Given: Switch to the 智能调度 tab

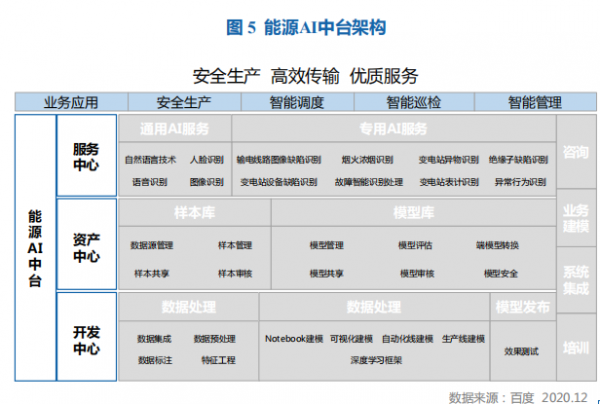Looking at the screenshot, I should point(298,101).
